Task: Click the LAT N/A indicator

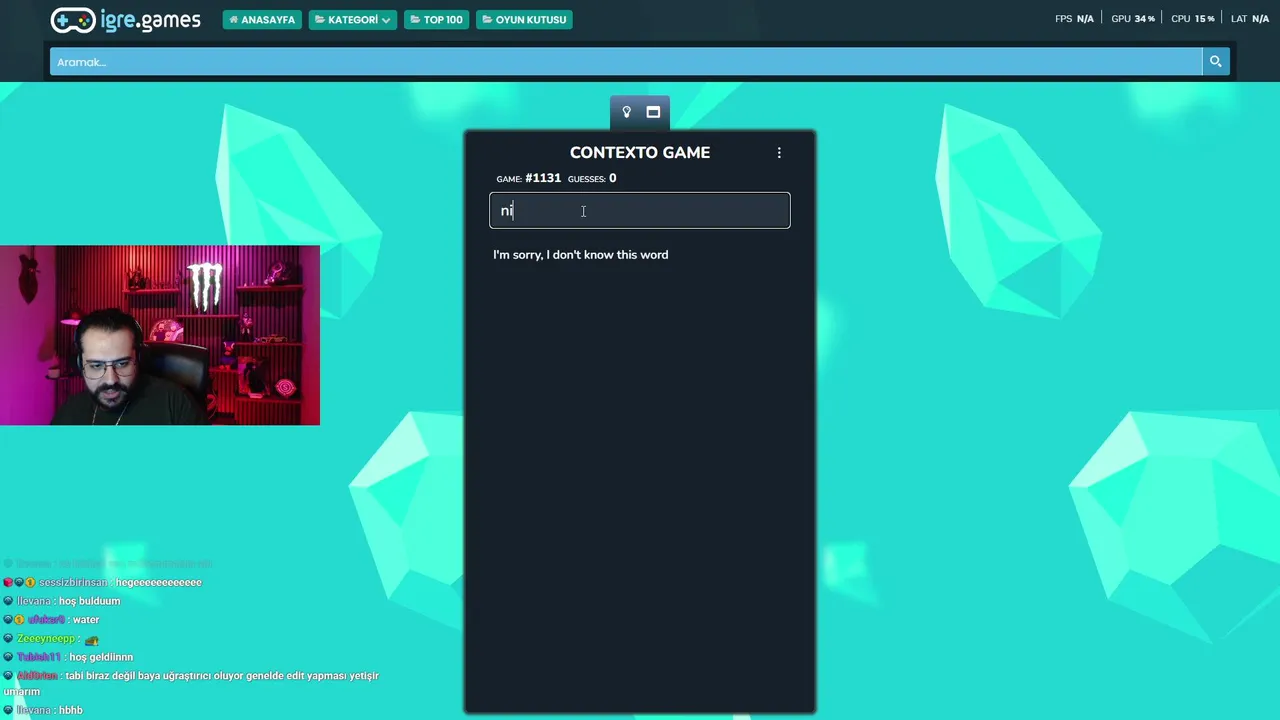Action: [1250, 19]
